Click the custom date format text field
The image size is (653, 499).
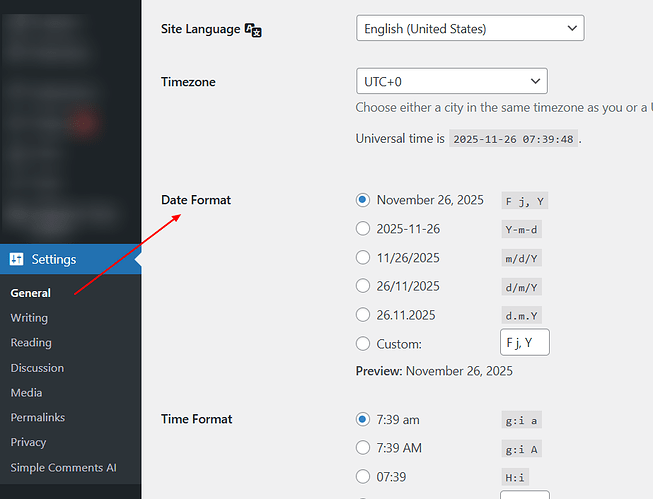click(524, 344)
